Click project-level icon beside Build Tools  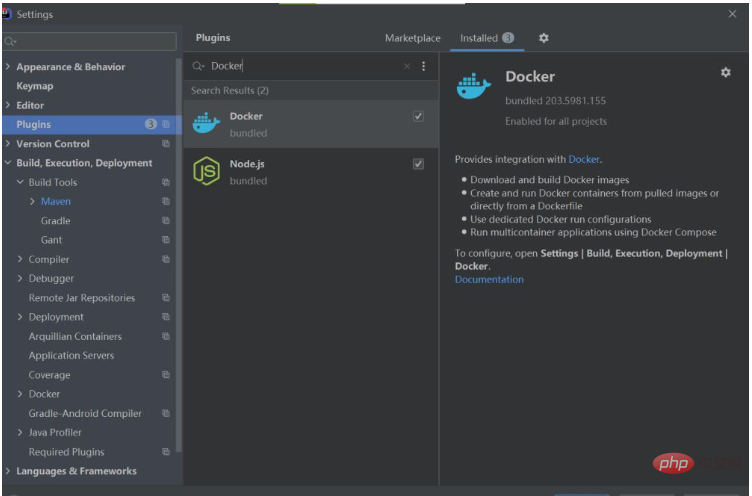click(x=166, y=182)
